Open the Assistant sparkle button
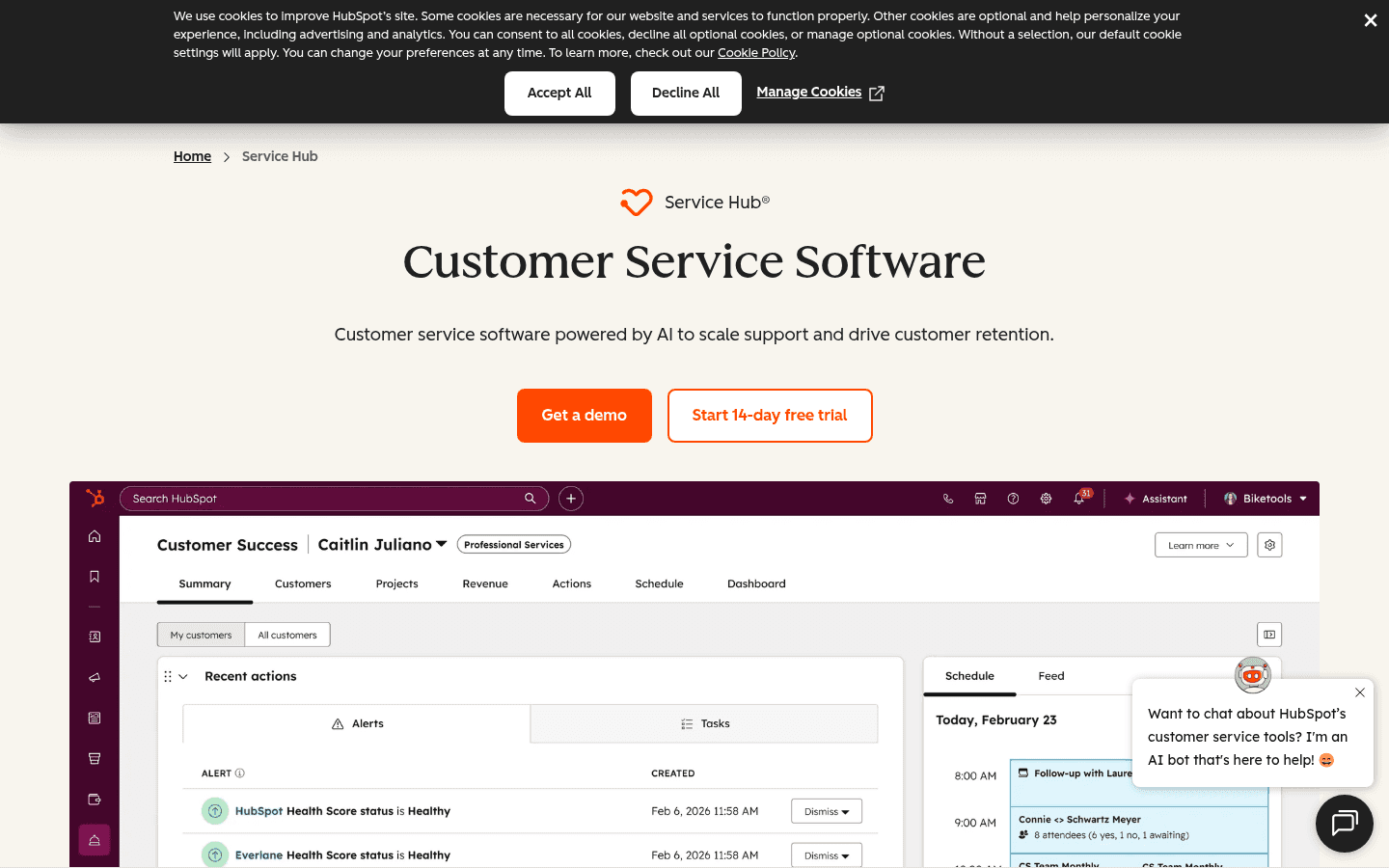 pyautogui.click(x=1156, y=499)
